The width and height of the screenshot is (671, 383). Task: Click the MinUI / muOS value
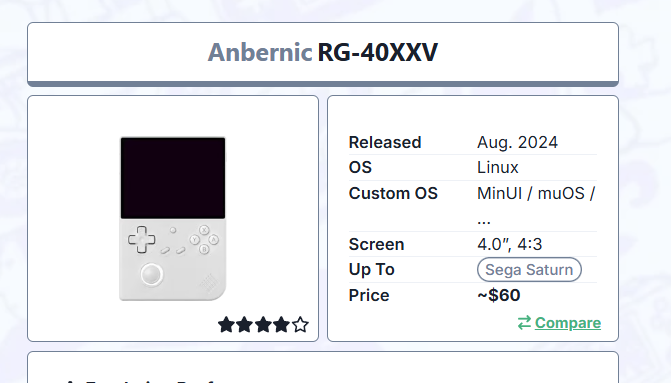click(x=536, y=193)
